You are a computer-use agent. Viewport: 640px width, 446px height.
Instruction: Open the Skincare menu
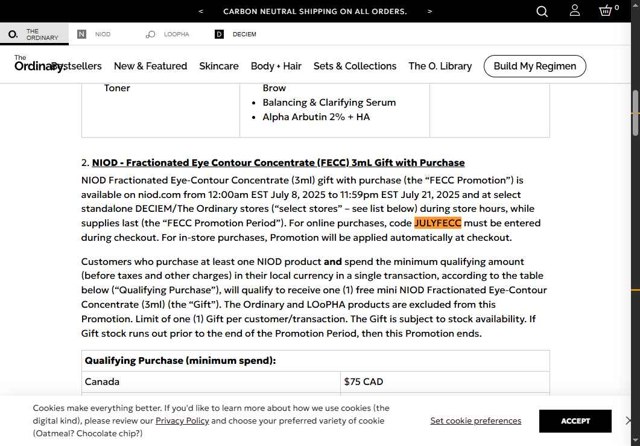tap(219, 66)
